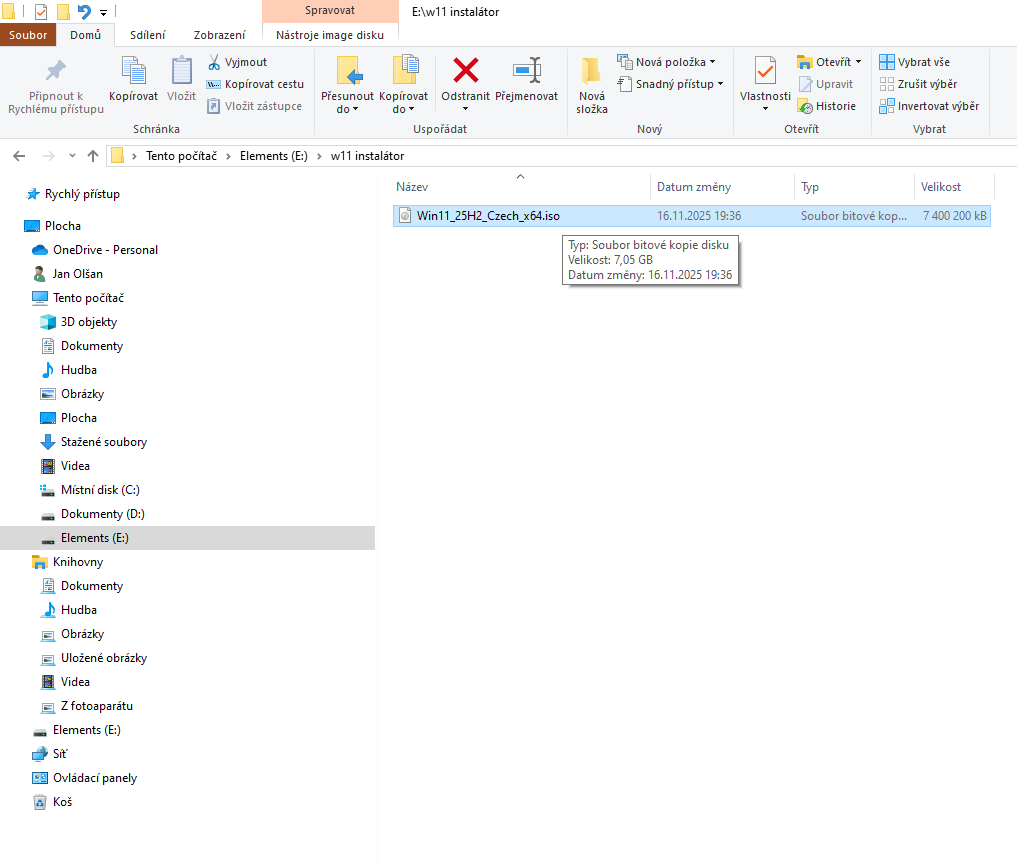
Task: Create a new folder with Nová složka
Action: pyautogui.click(x=592, y=86)
